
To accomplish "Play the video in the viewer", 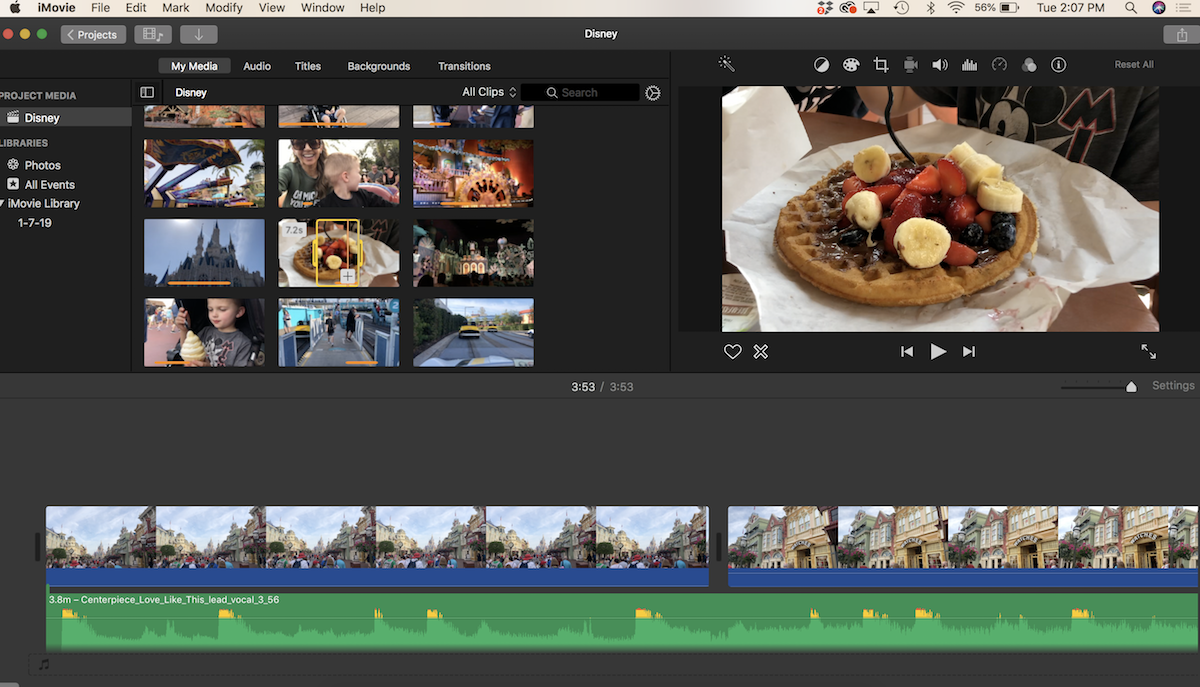I will [x=938, y=352].
